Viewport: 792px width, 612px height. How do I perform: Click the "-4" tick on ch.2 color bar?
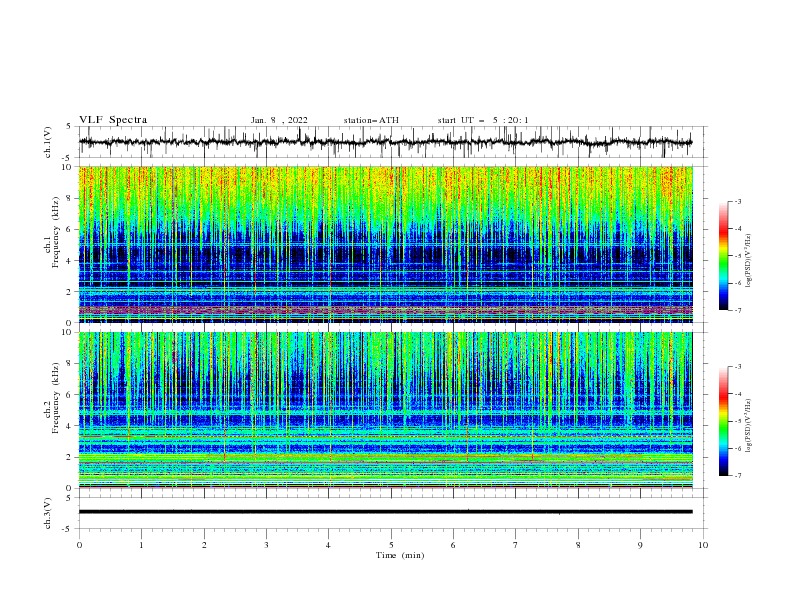point(737,394)
